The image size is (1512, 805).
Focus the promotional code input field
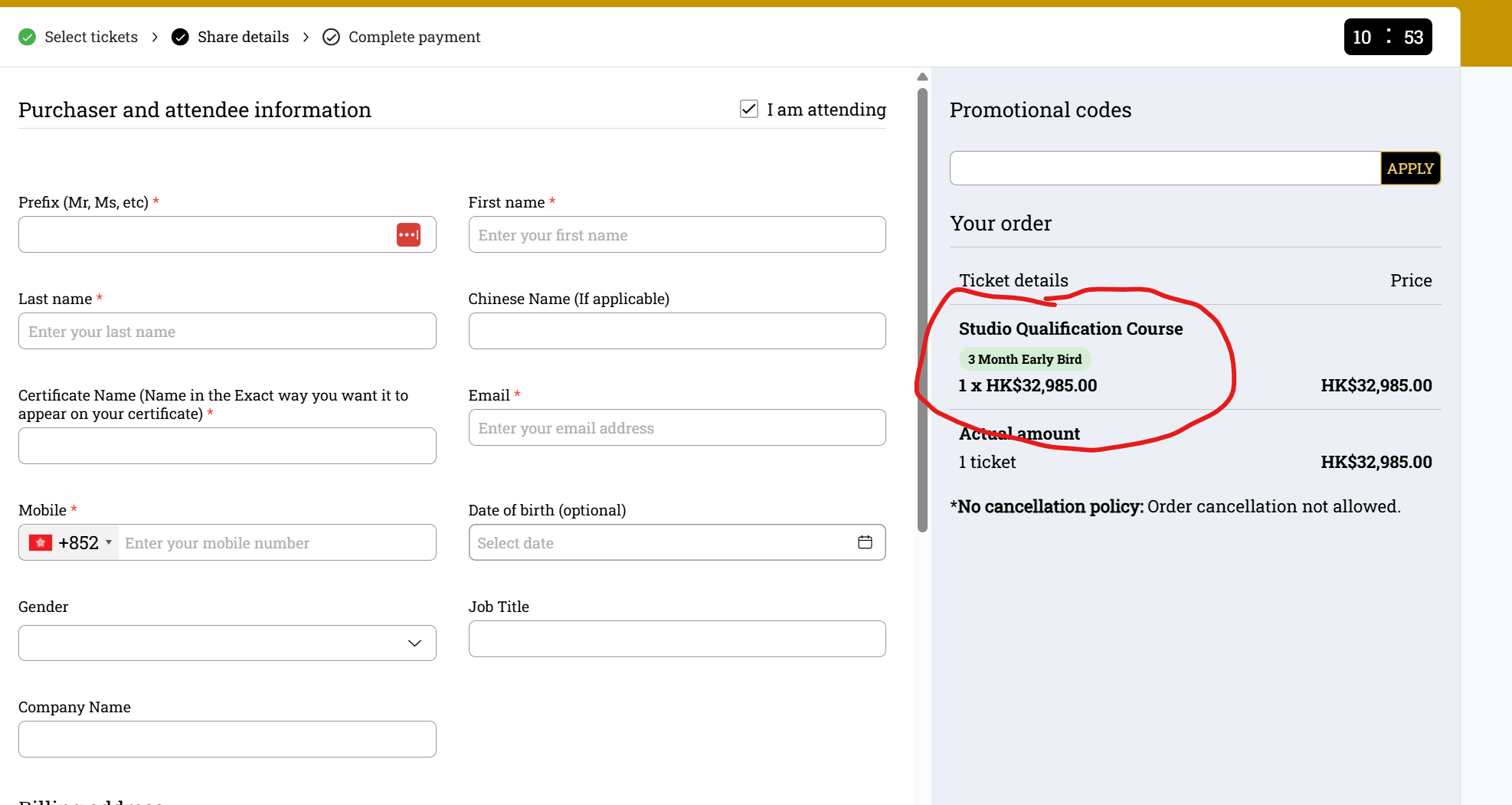point(1164,168)
